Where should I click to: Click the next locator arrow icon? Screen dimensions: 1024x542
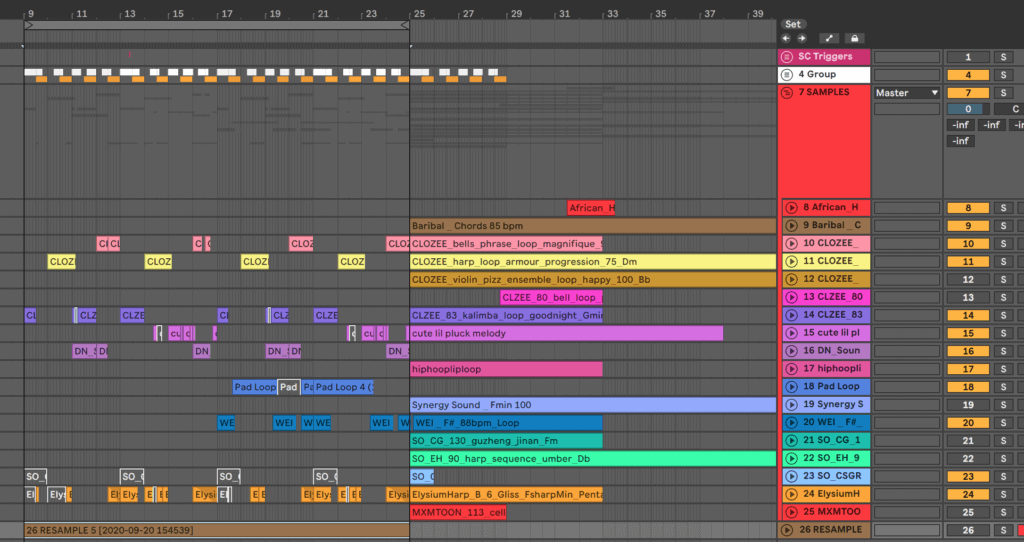pos(800,38)
